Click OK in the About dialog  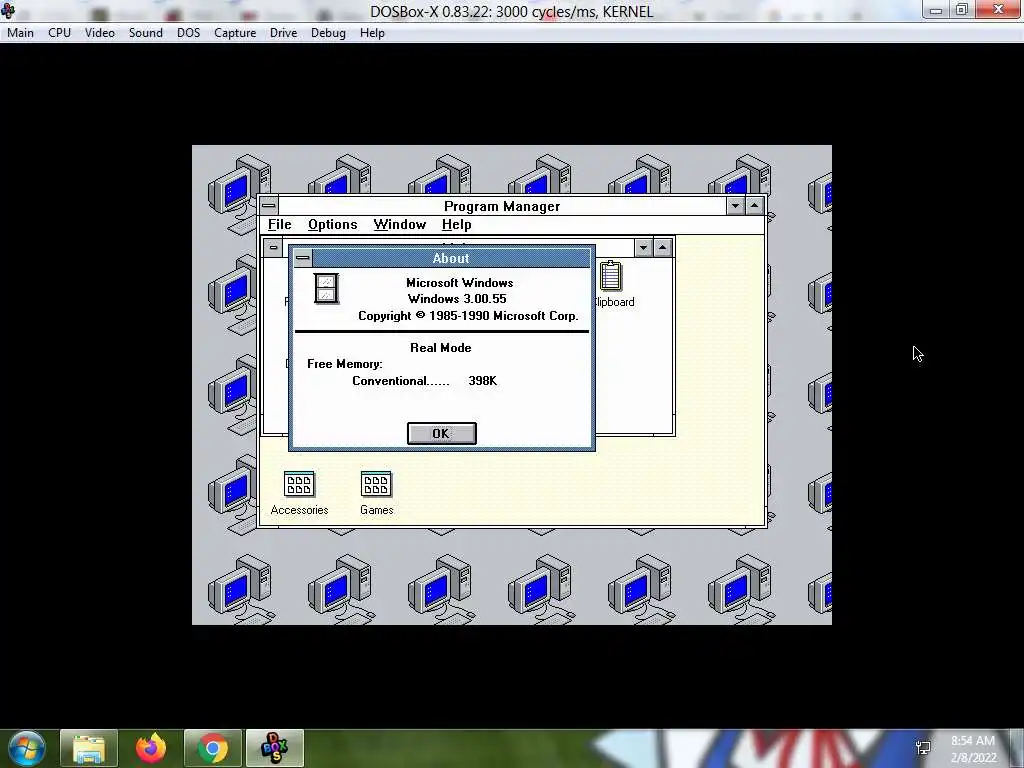[441, 434]
